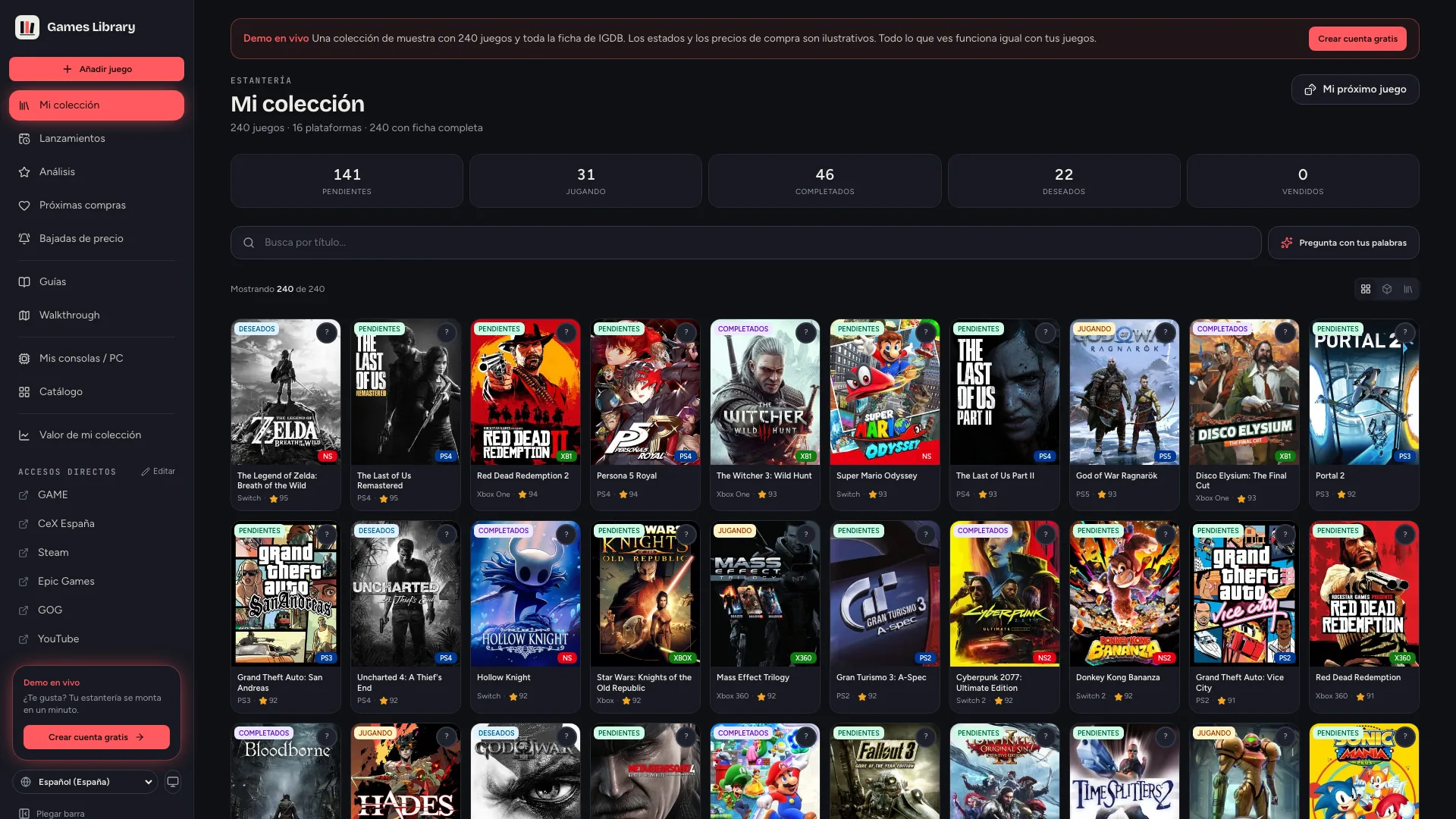Click the question badge on Zelda cover
Image resolution: width=1456 pixels, height=819 pixels.
tap(327, 332)
